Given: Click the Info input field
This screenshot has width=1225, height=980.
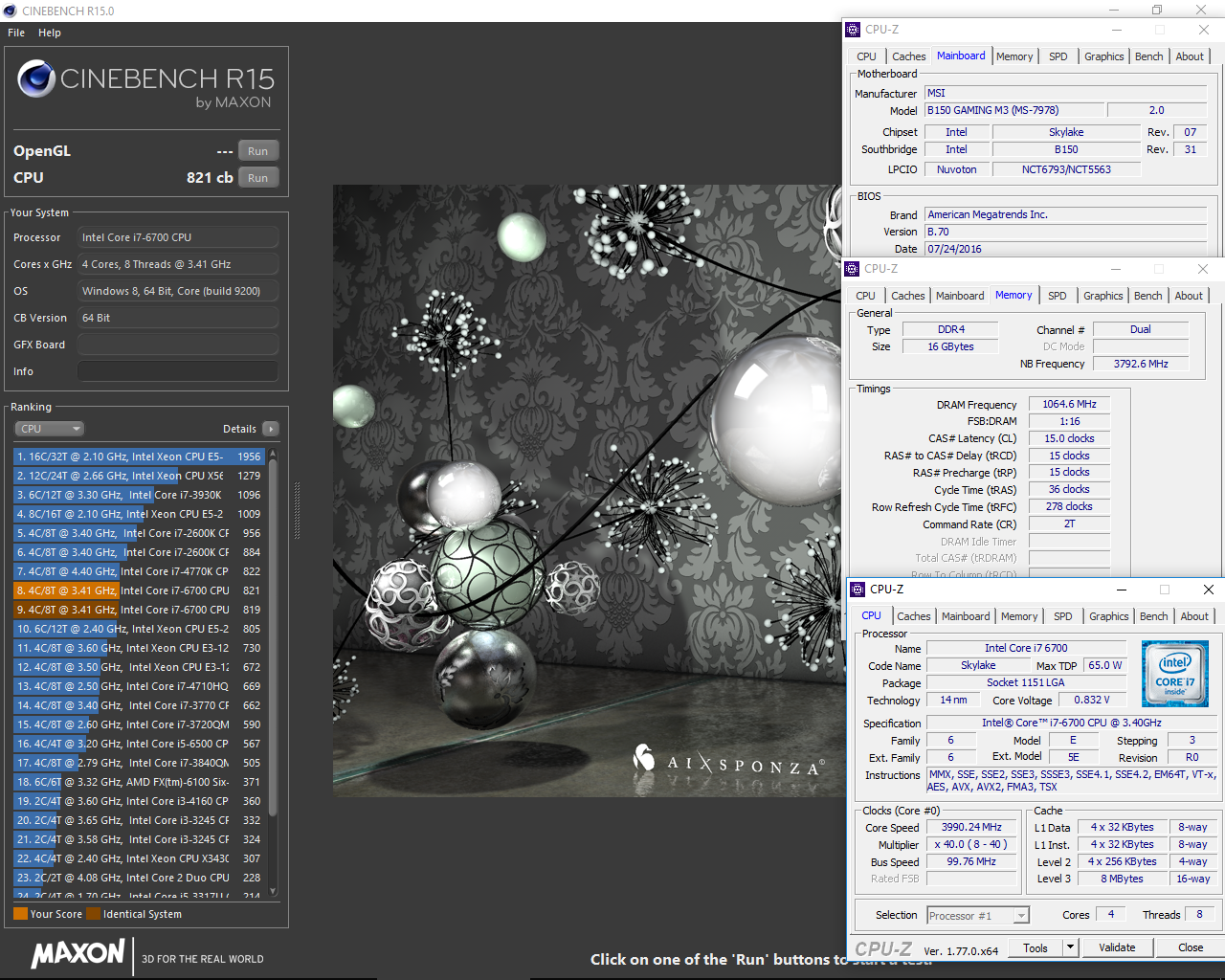Looking at the screenshot, I should 178,371.
